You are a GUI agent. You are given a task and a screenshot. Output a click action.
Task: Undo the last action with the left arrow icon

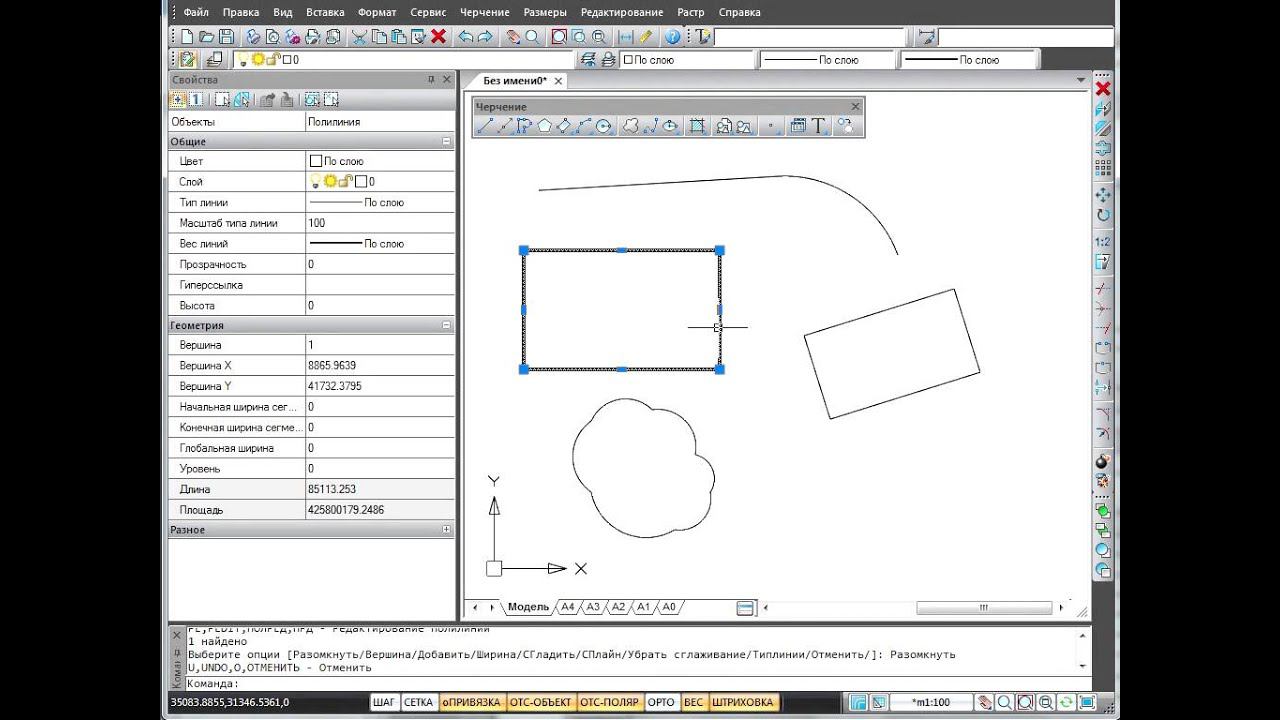tap(465, 37)
